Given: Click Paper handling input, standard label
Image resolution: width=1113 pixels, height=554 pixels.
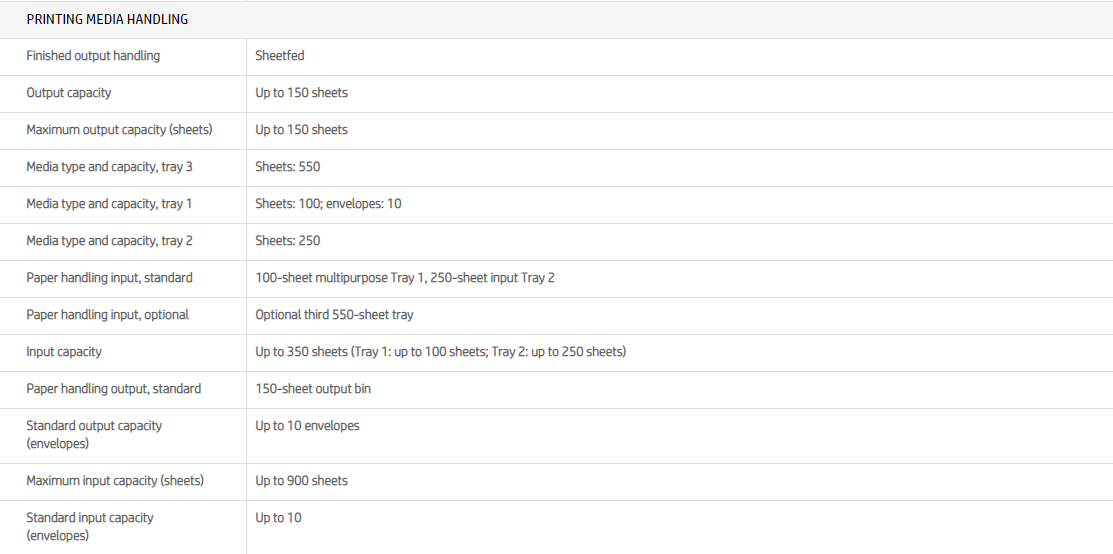Looking at the screenshot, I should click(x=109, y=278).
